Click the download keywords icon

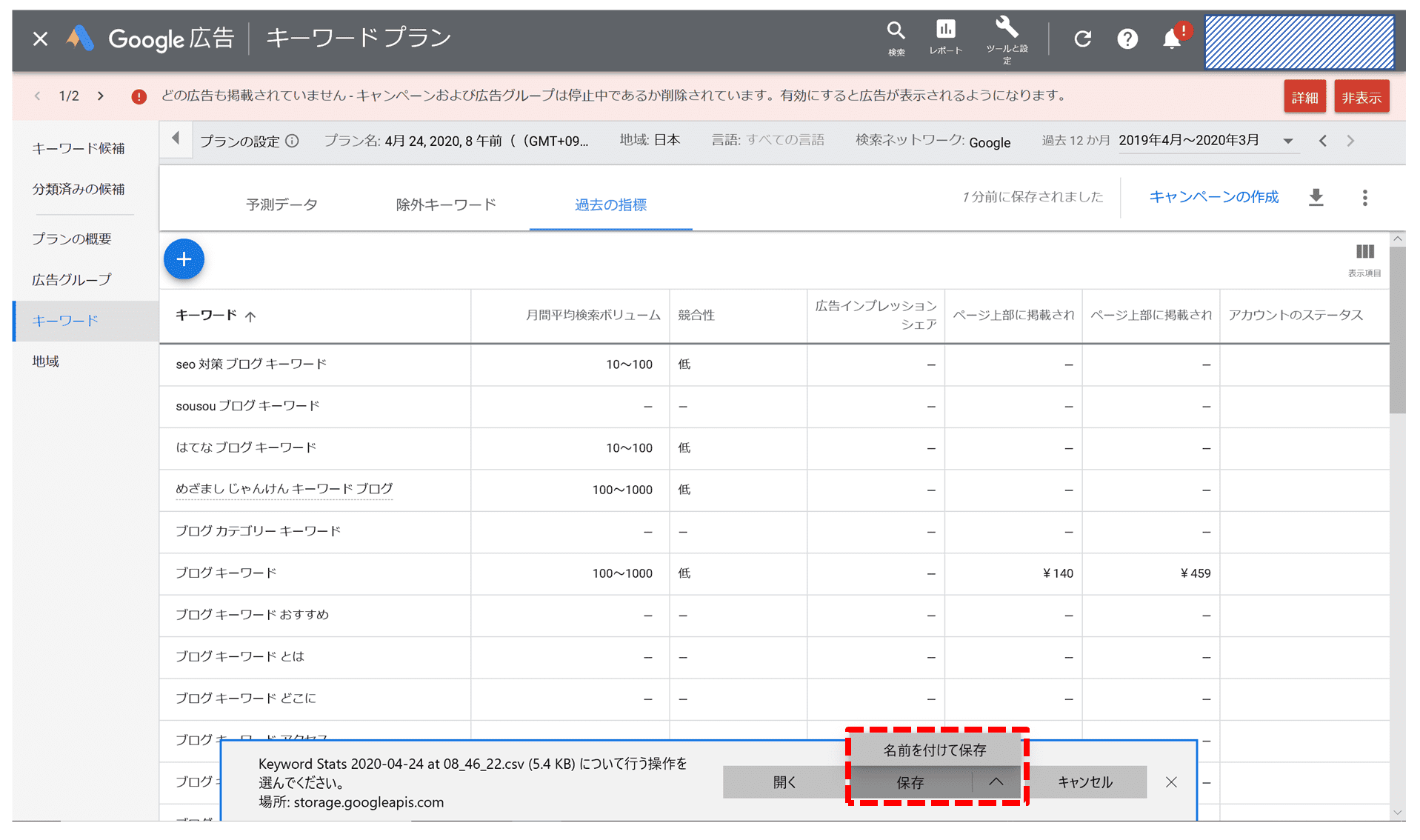pos(1316,198)
